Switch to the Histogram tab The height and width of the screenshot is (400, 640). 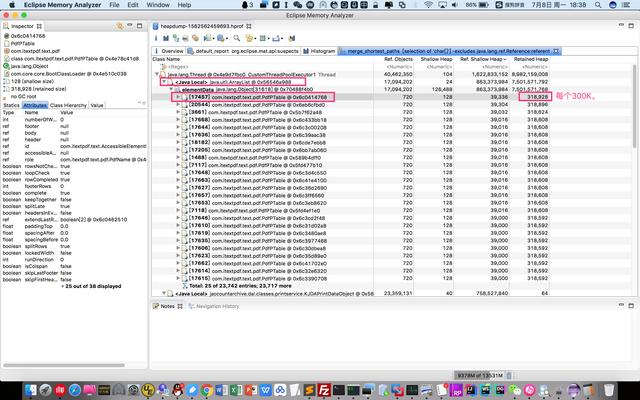pos(319,51)
